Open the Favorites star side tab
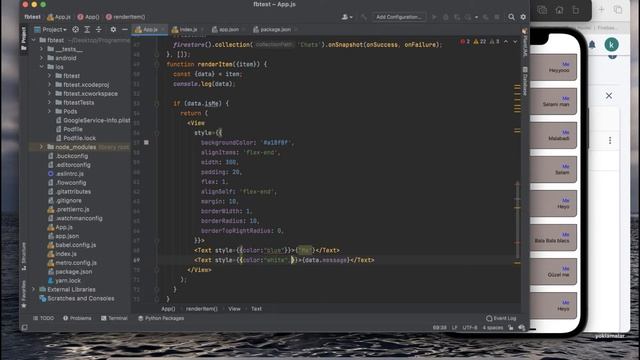640x360 pixels. pos(24,294)
